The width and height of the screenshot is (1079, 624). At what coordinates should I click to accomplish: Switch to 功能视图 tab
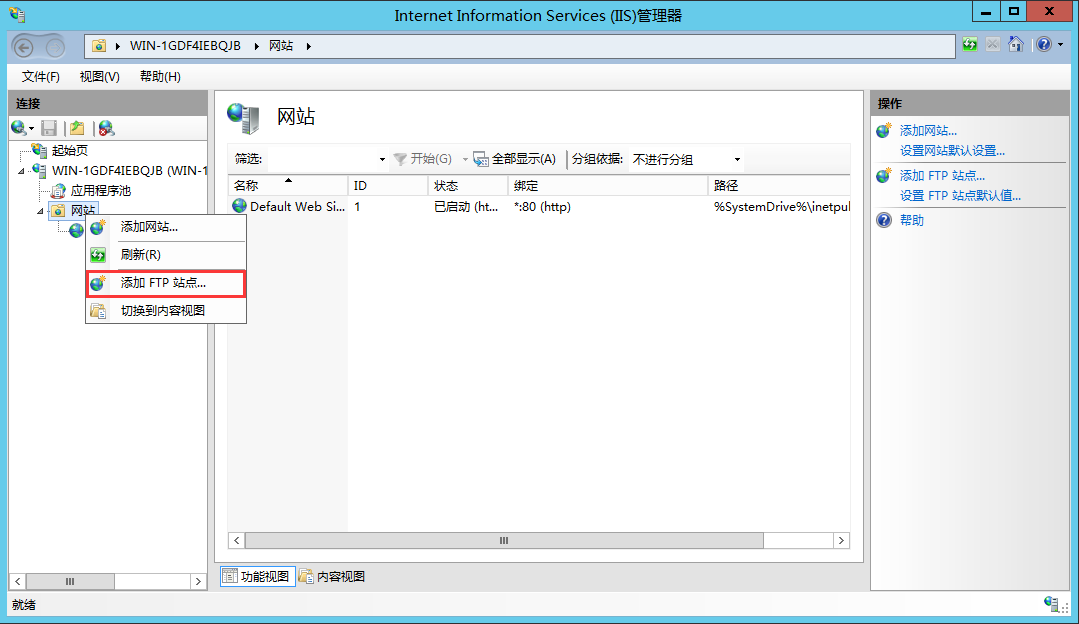click(257, 577)
